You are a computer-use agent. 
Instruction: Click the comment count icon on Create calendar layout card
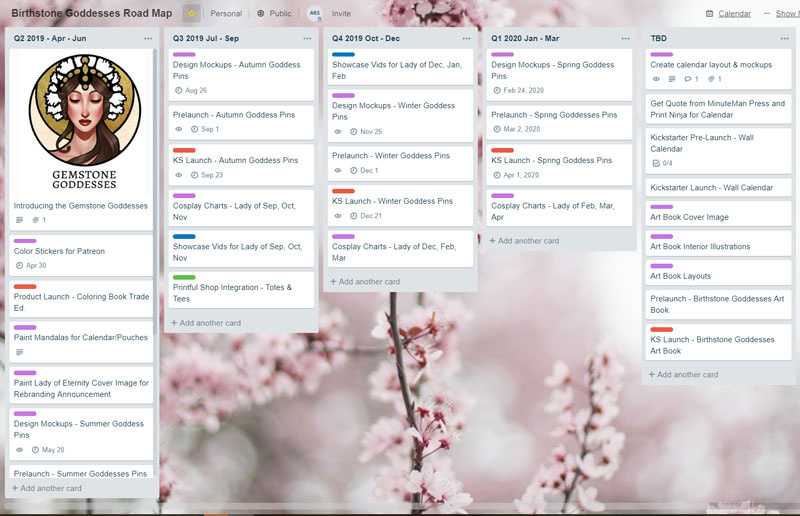pyautogui.click(x=690, y=79)
